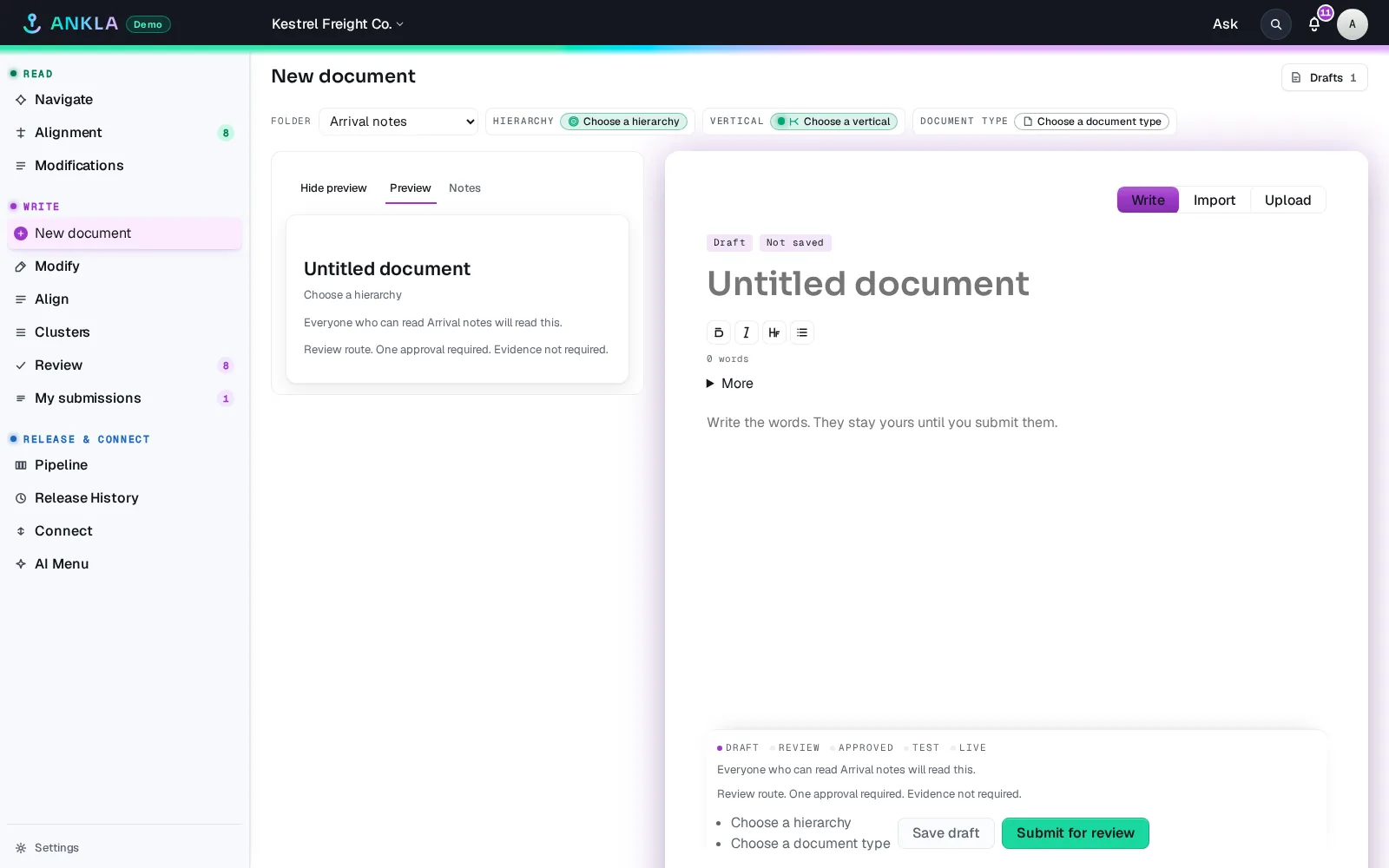Open Modify in the Write section
This screenshot has height=868, width=1389.
[x=124, y=266]
